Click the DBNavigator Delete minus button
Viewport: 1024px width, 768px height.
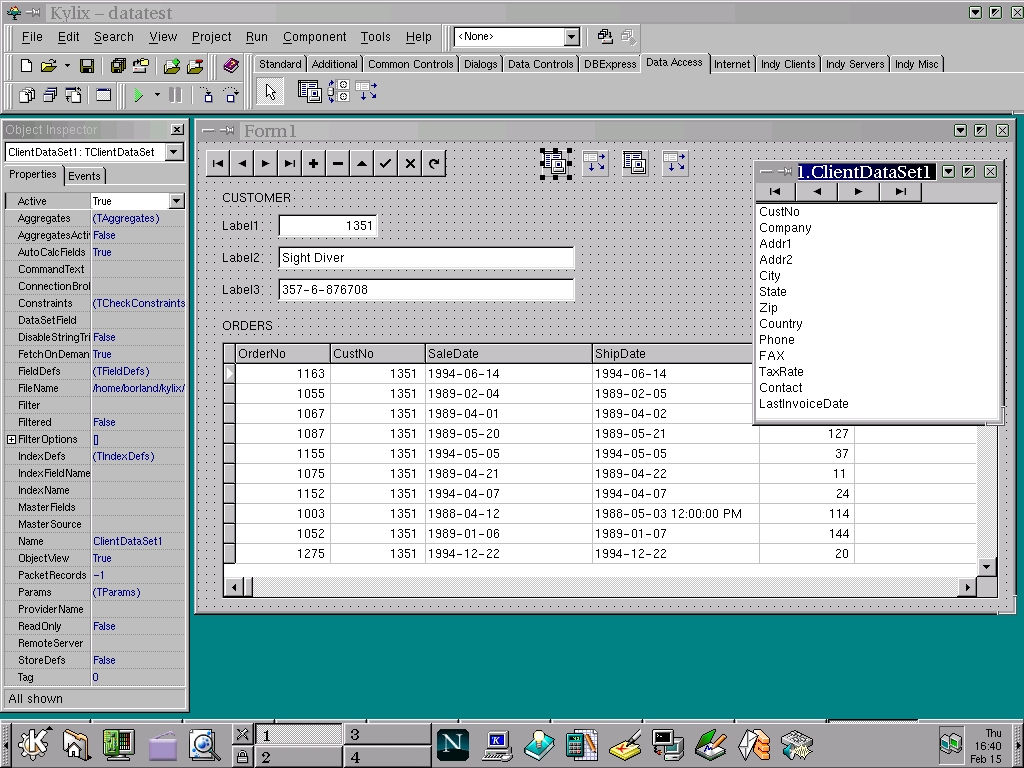338,163
